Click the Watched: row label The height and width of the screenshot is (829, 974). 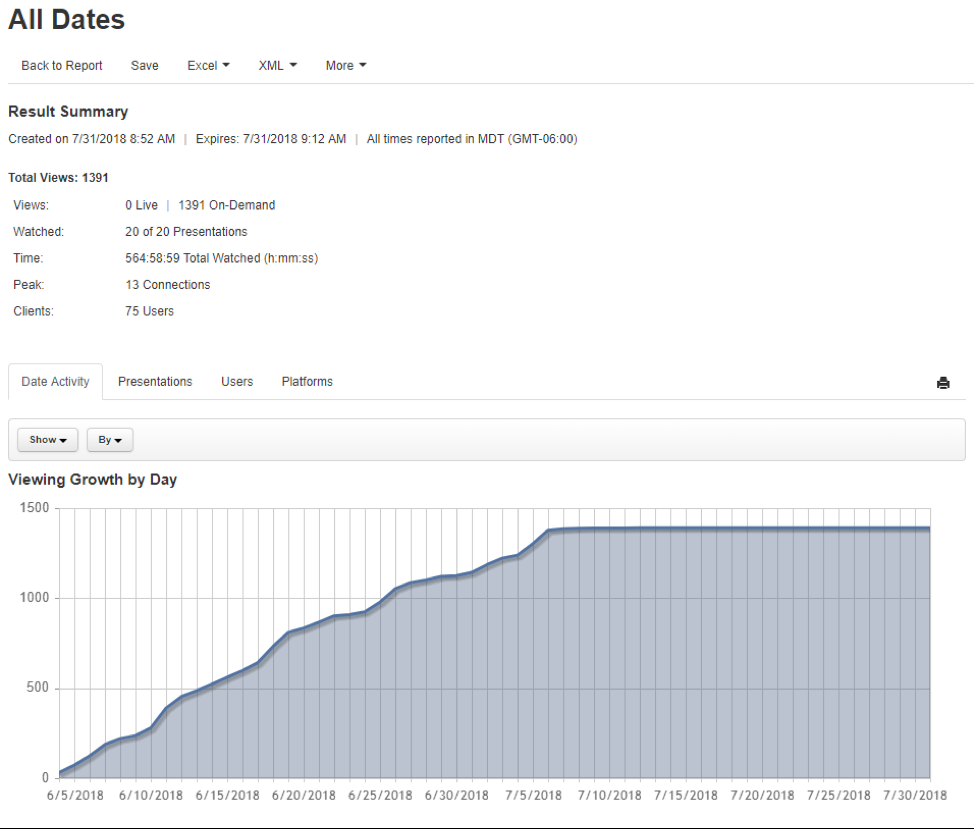(39, 232)
